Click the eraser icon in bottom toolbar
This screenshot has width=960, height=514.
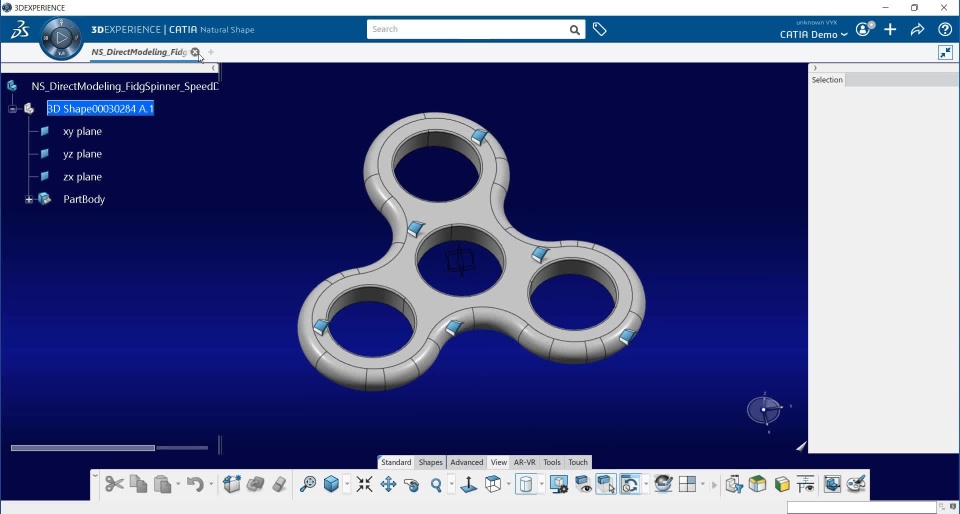279,485
